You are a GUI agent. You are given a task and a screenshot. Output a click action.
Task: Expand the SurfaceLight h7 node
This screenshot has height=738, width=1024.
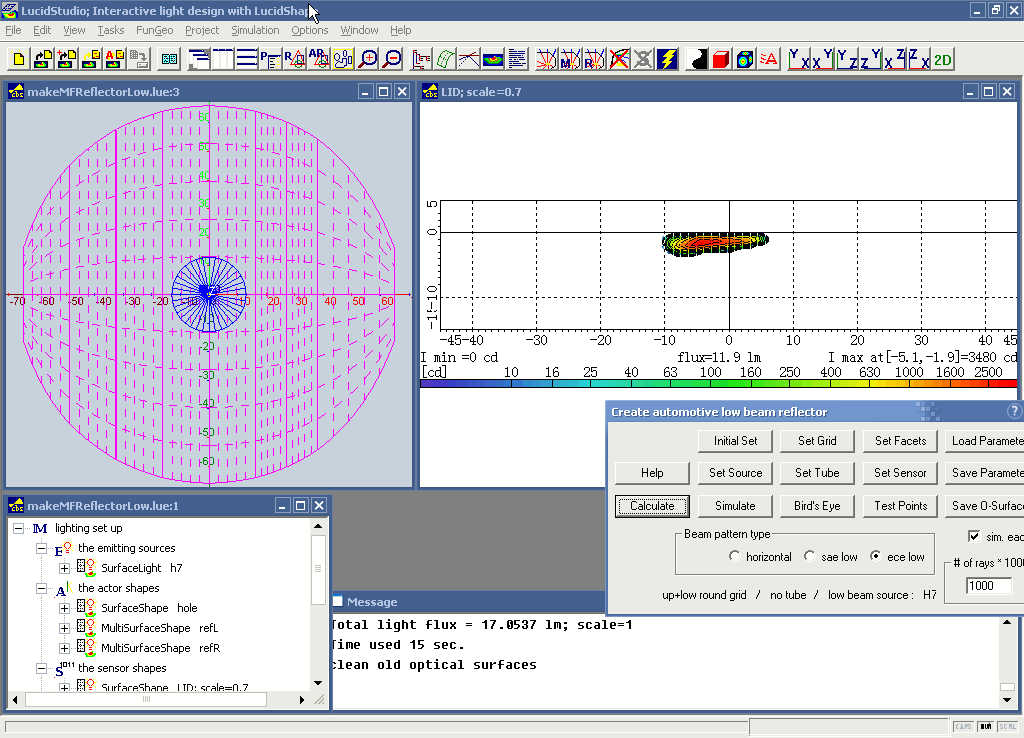64,568
